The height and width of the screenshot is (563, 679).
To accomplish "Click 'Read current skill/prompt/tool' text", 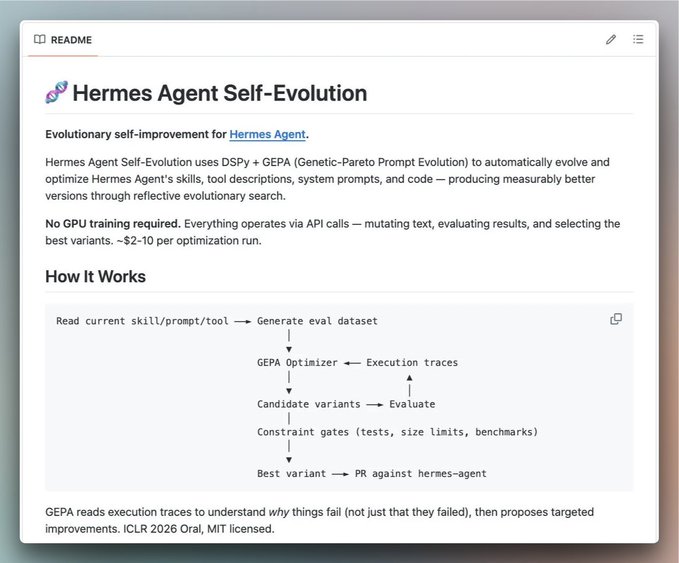I will click(x=142, y=321).
